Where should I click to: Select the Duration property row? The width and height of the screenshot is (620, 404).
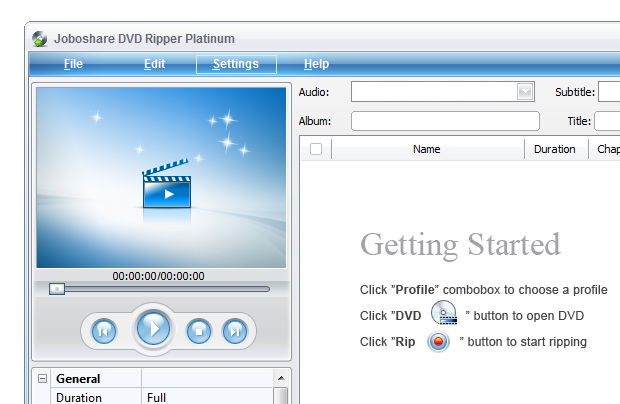(x=161, y=397)
